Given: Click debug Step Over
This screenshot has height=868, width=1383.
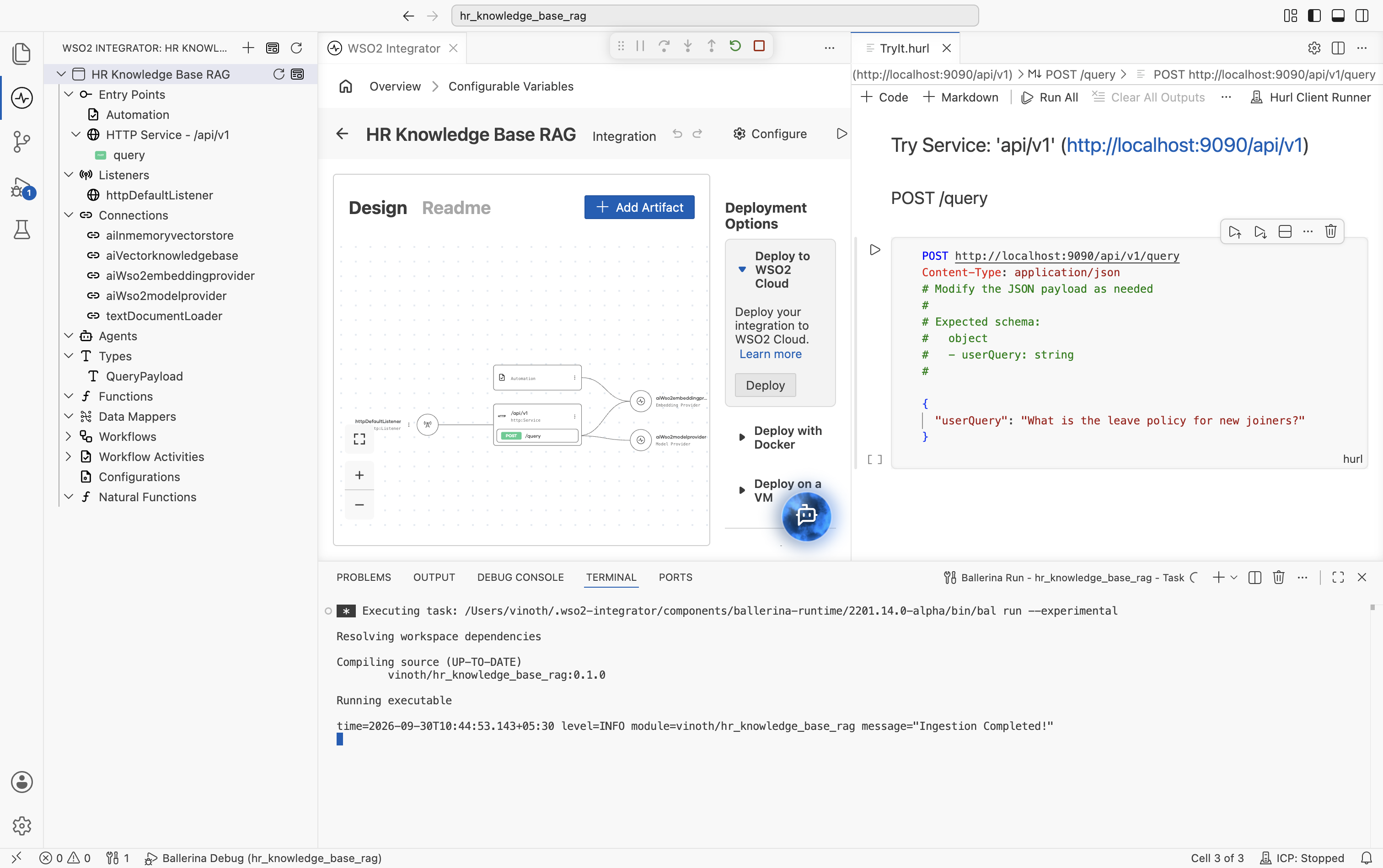Looking at the screenshot, I should click(x=664, y=46).
